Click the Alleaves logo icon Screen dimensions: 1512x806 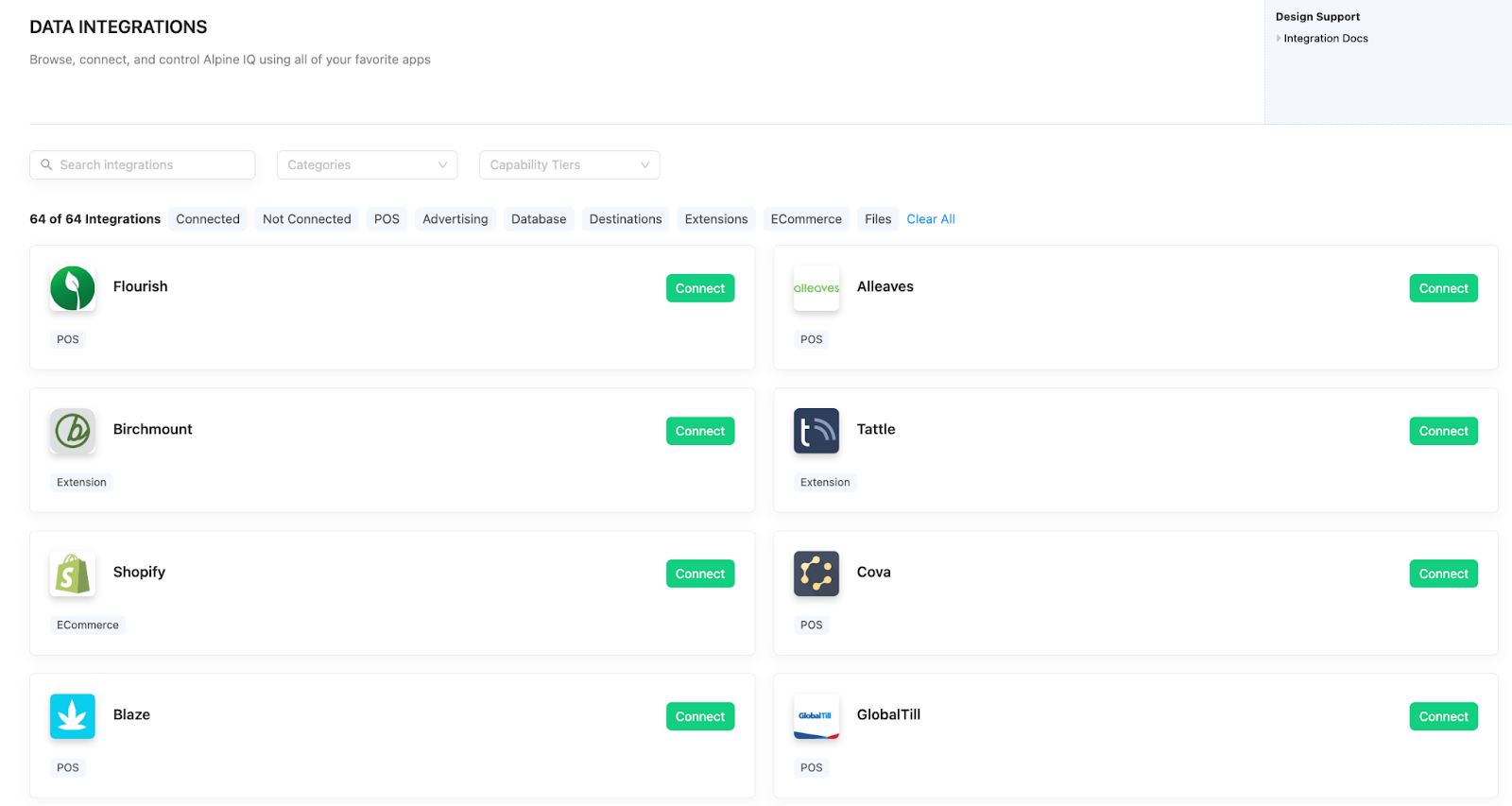(x=816, y=288)
